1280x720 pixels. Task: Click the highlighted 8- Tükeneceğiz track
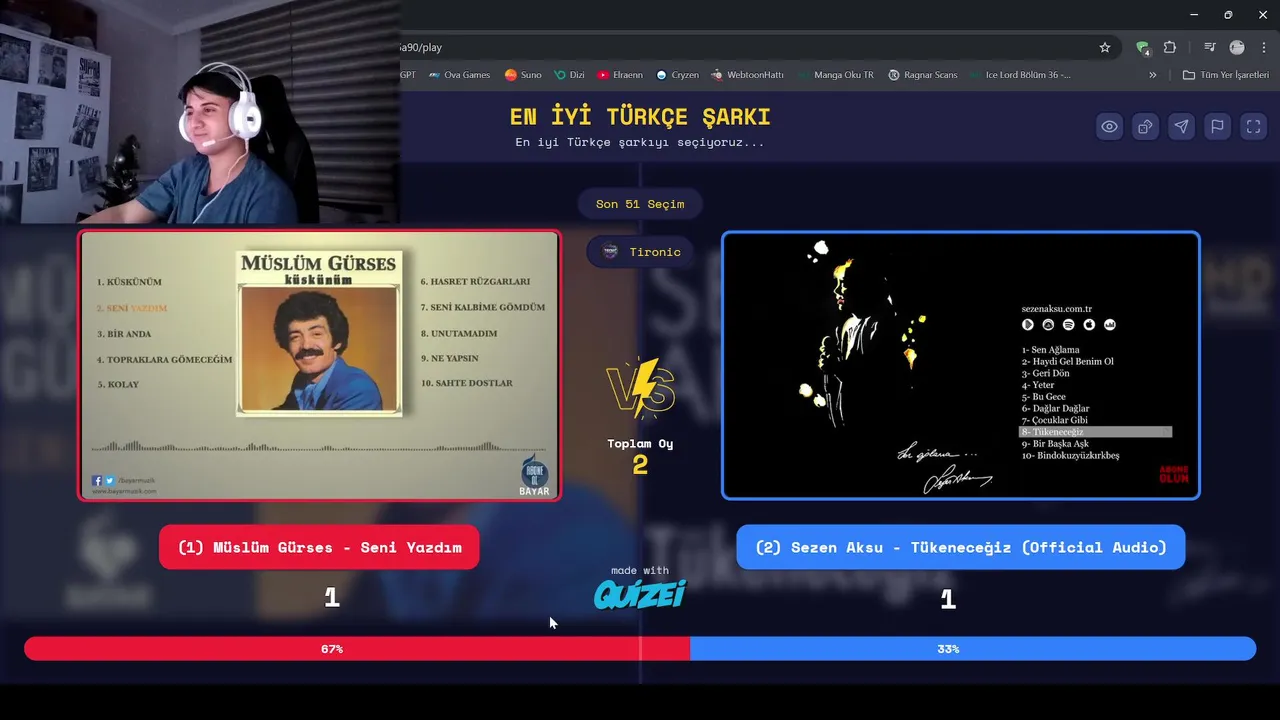(1095, 432)
